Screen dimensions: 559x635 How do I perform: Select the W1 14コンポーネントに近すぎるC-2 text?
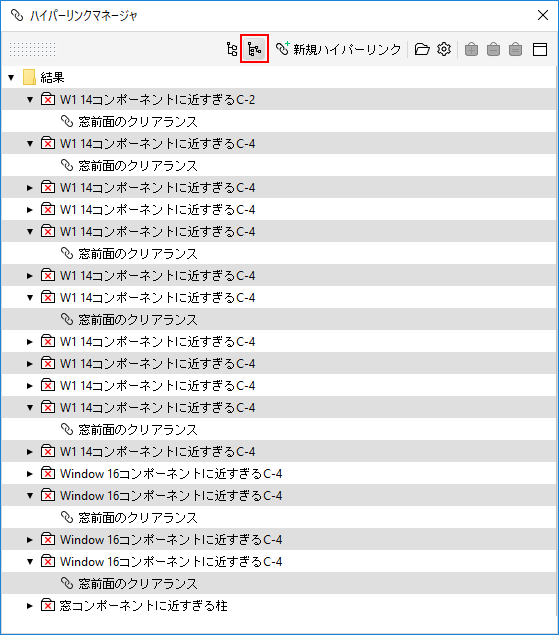(x=158, y=100)
